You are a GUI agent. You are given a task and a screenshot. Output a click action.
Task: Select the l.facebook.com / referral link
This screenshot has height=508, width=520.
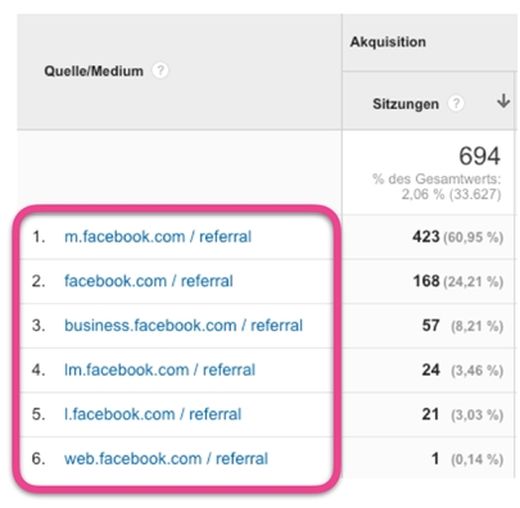tap(153, 414)
